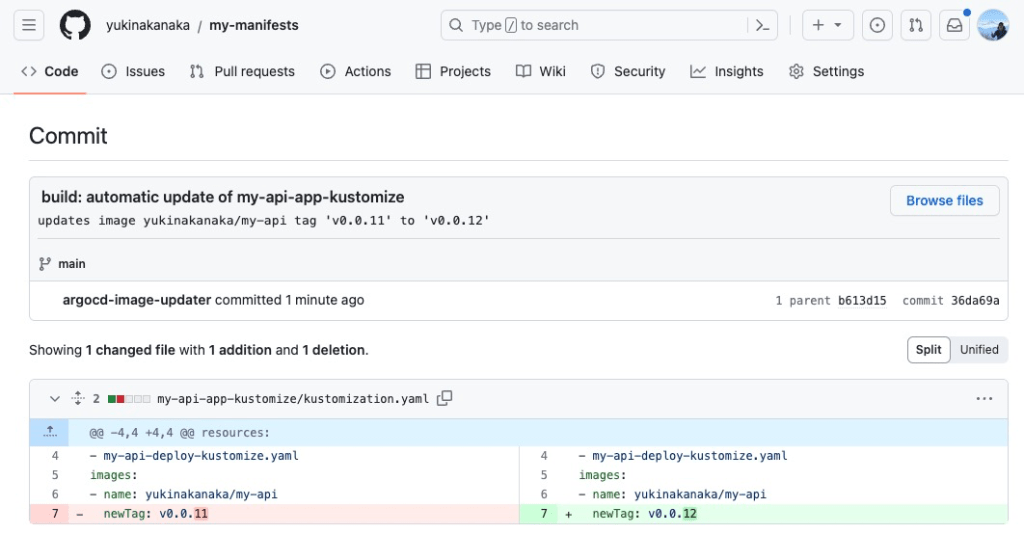The image size is (1024, 534).
Task: Open the create new plus dropdown
Action: pyautogui.click(x=826, y=25)
